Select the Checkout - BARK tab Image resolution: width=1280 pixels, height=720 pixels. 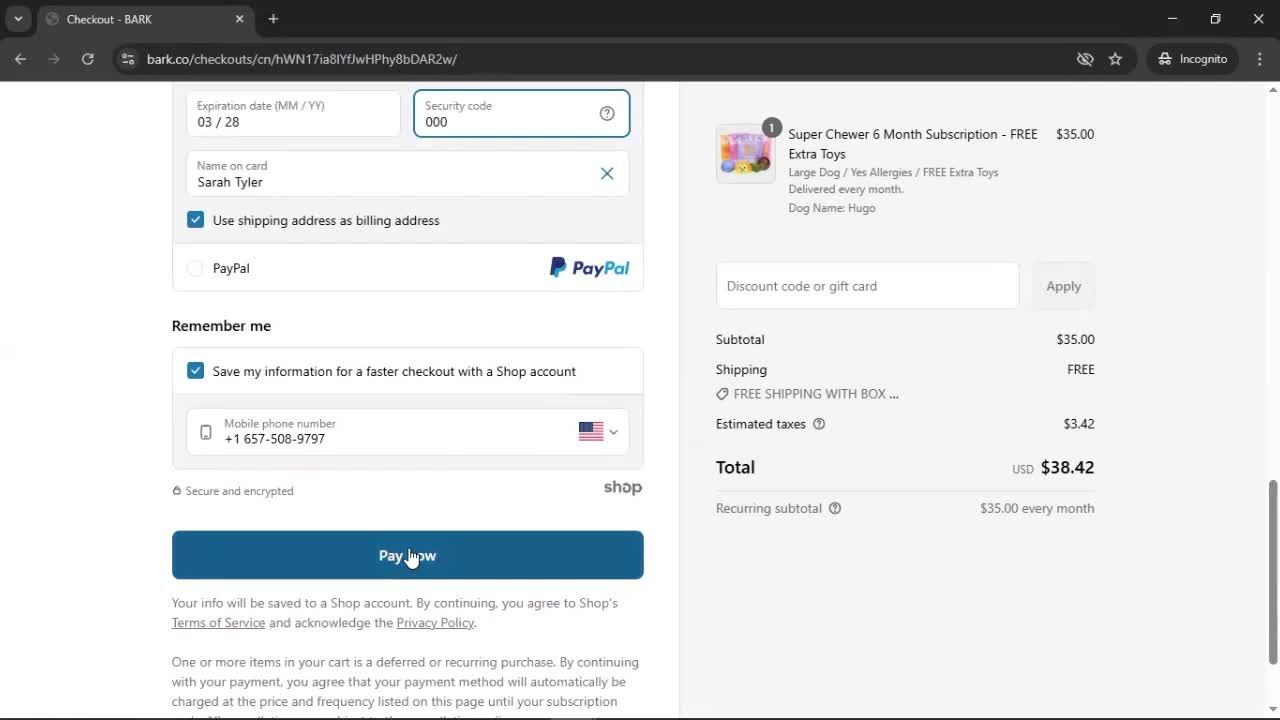click(145, 19)
